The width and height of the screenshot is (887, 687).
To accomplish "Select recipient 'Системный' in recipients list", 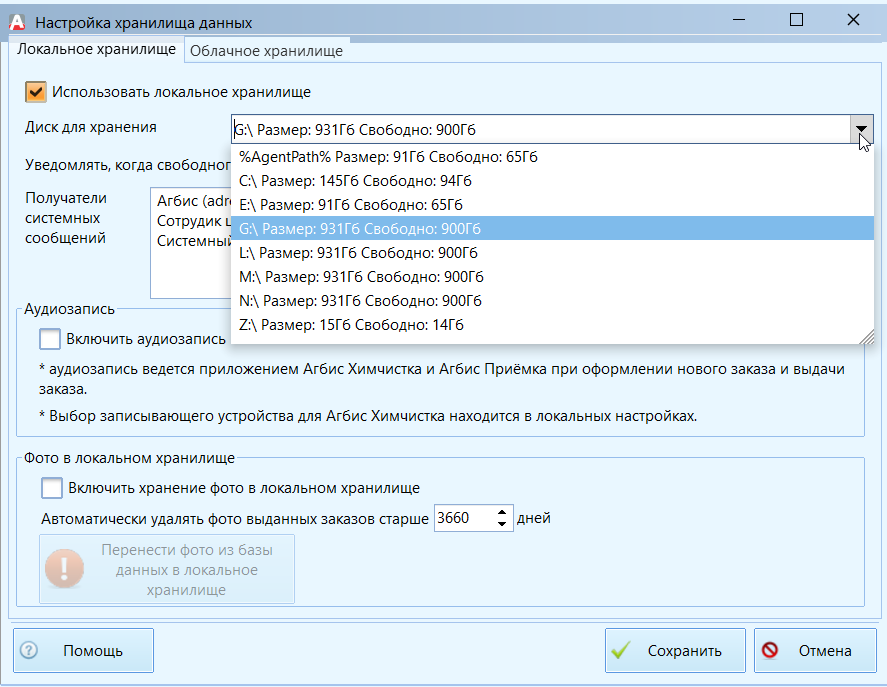I will (194, 241).
